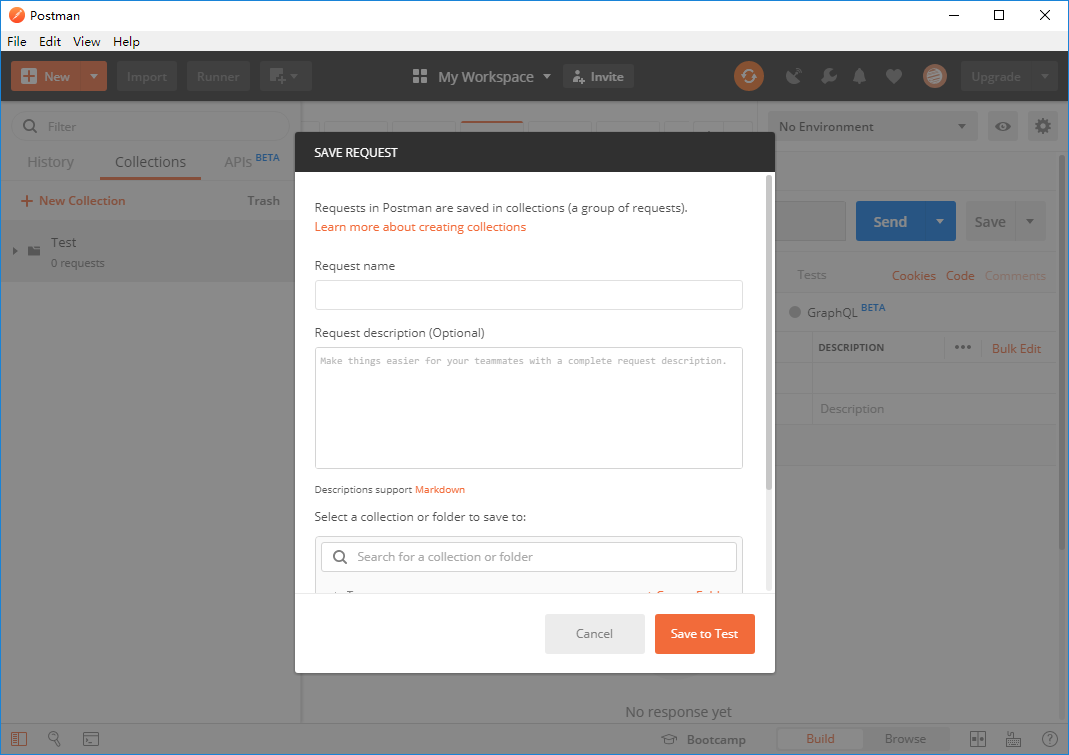Click the sync status icon
Viewport: 1069px width, 755px height.
pyautogui.click(x=749, y=76)
